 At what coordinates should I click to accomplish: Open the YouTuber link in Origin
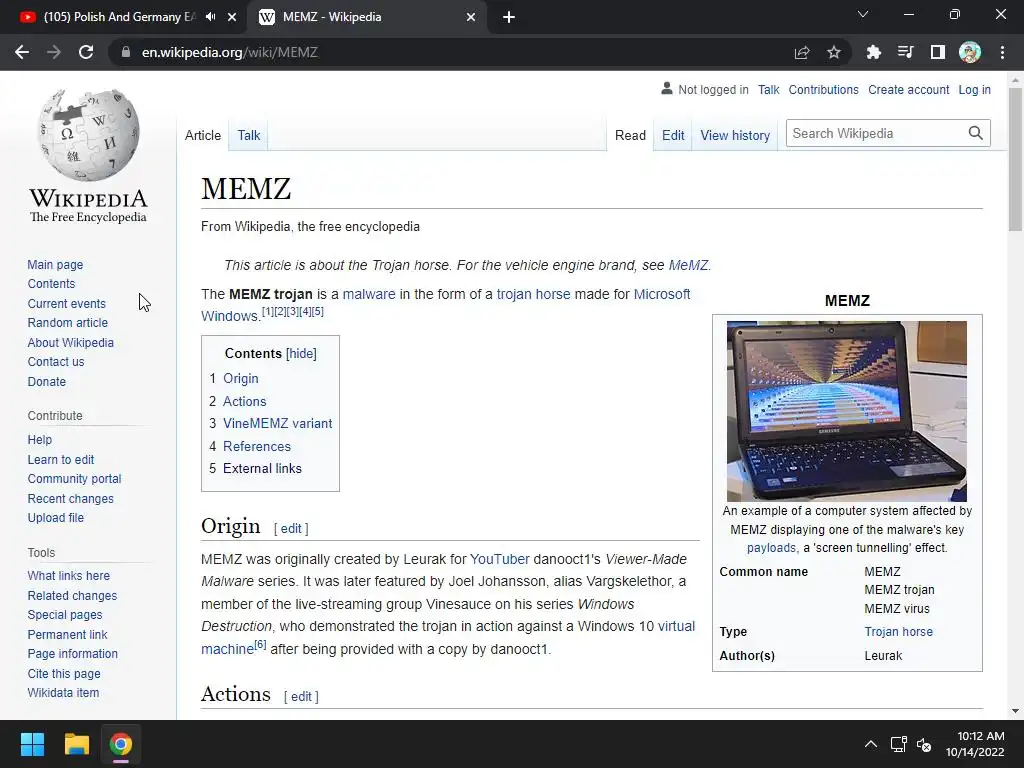tap(500, 559)
